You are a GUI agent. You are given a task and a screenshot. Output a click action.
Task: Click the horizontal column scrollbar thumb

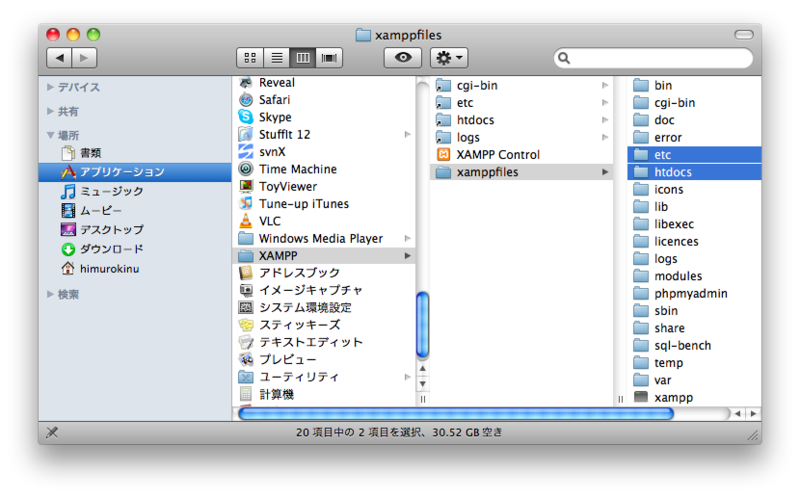(x=456, y=414)
